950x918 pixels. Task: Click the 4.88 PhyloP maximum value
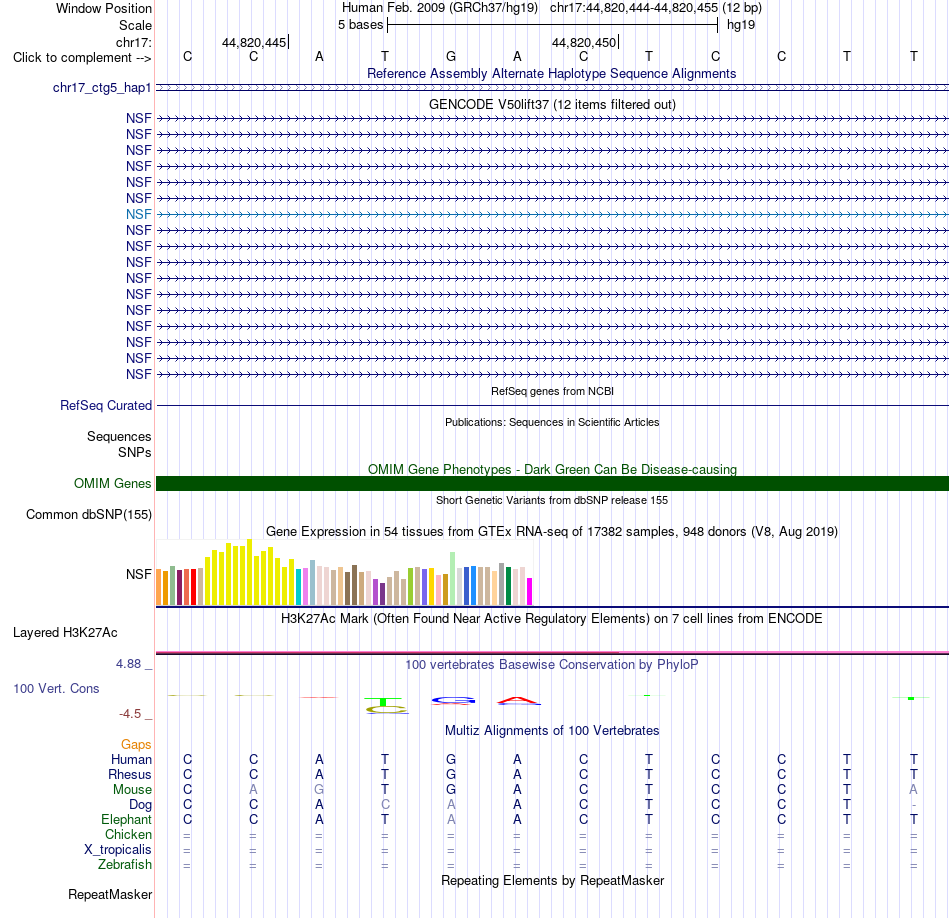[128, 664]
